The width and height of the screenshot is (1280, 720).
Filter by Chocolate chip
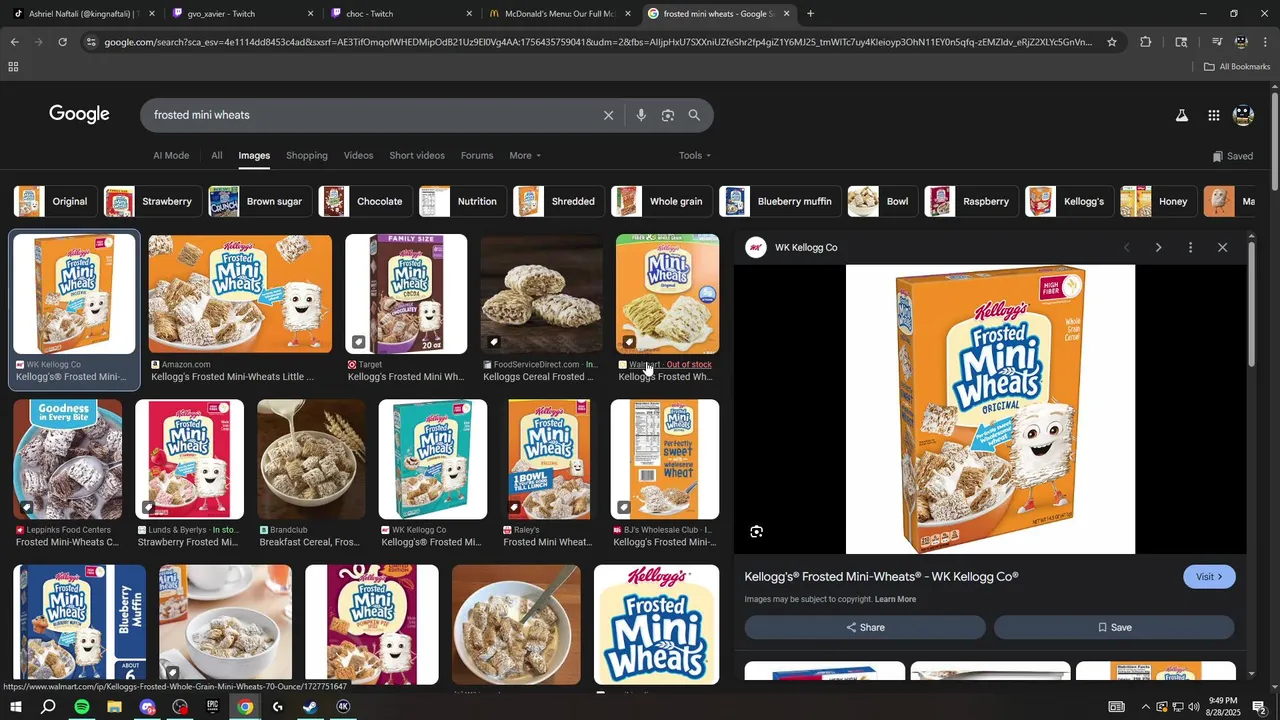coord(365,201)
